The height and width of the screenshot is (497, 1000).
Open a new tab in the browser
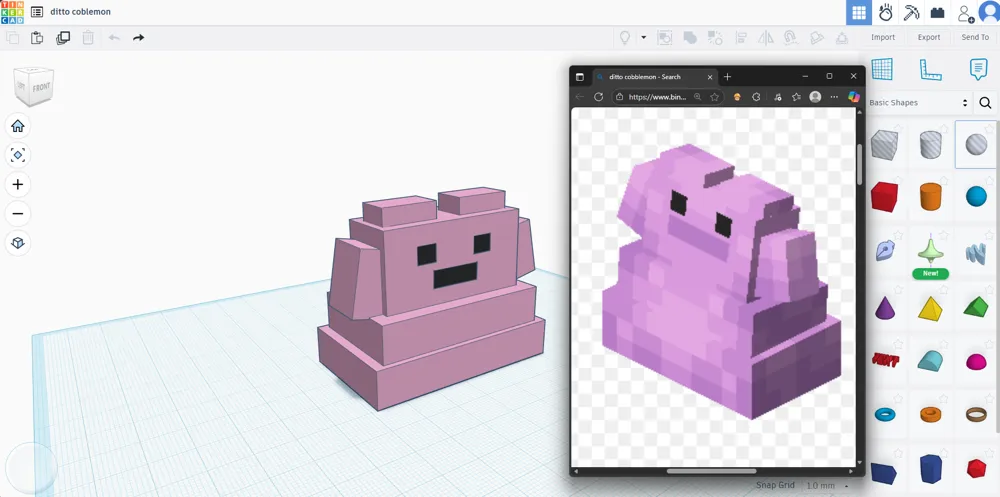pyautogui.click(x=727, y=77)
